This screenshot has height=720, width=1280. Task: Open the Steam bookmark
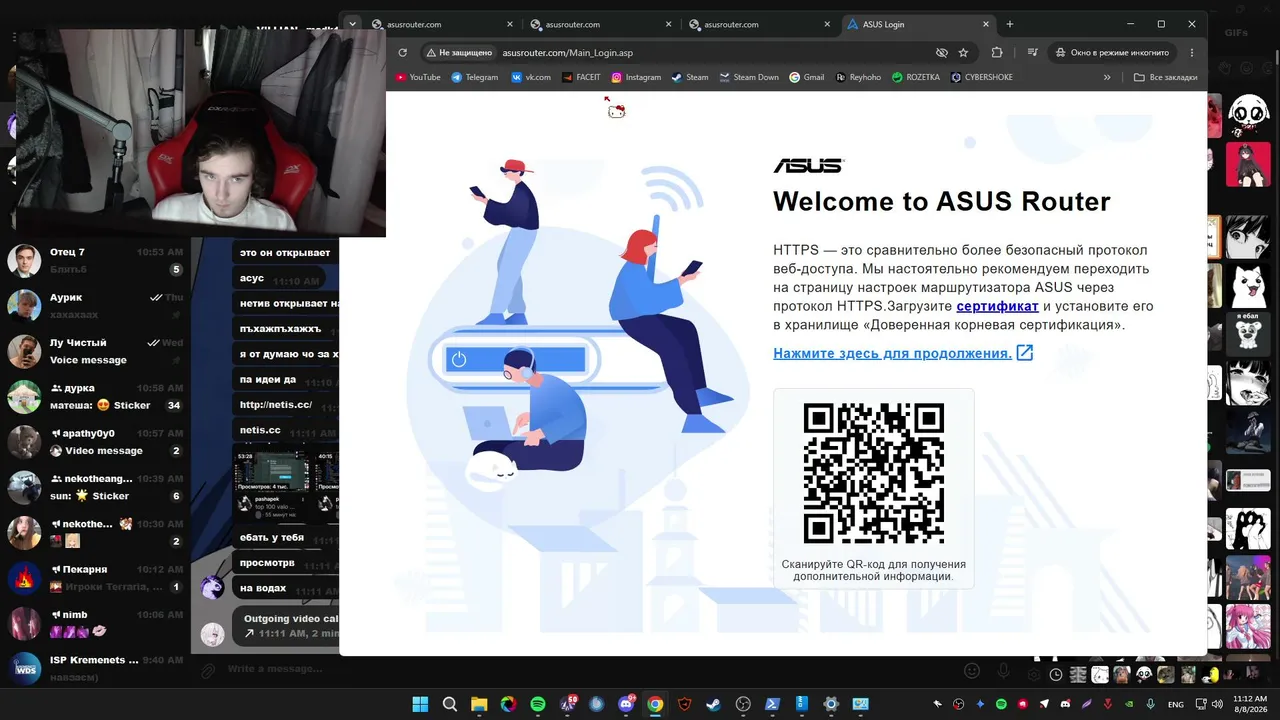690,77
